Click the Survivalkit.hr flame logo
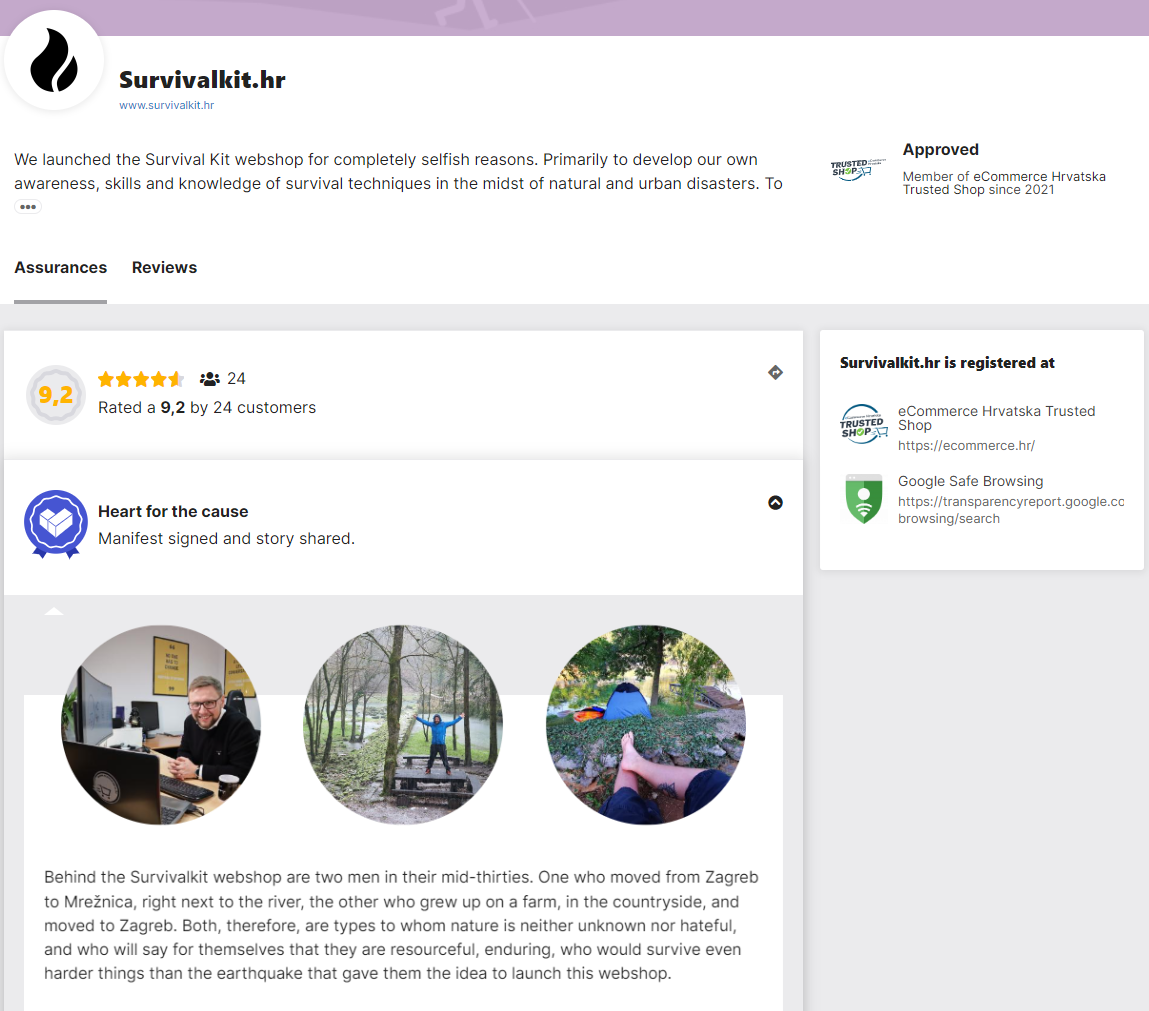This screenshot has width=1149, height=1011. (53, 60)
